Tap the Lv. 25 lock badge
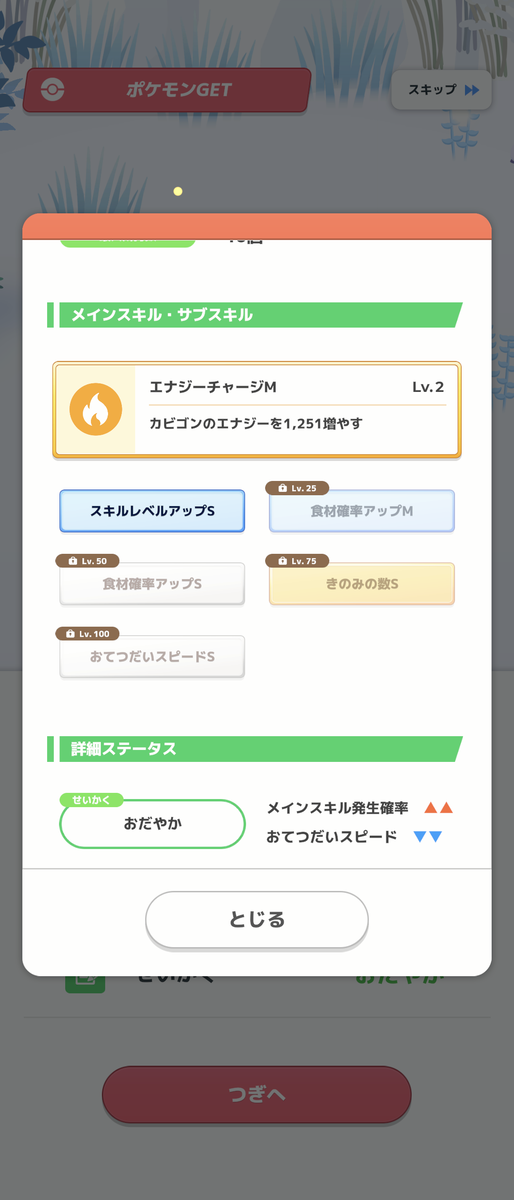 click(x=297, y=488)
